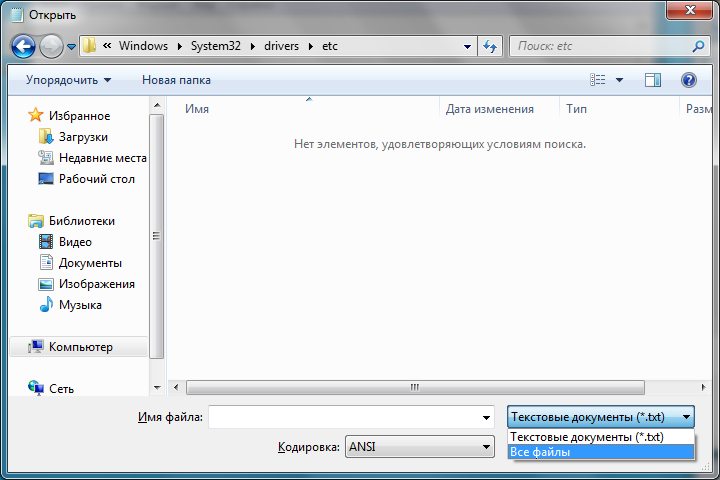Expand the view options dropdown arrow
This screenshot has width=720, height=480.
(x=620, y=80)
